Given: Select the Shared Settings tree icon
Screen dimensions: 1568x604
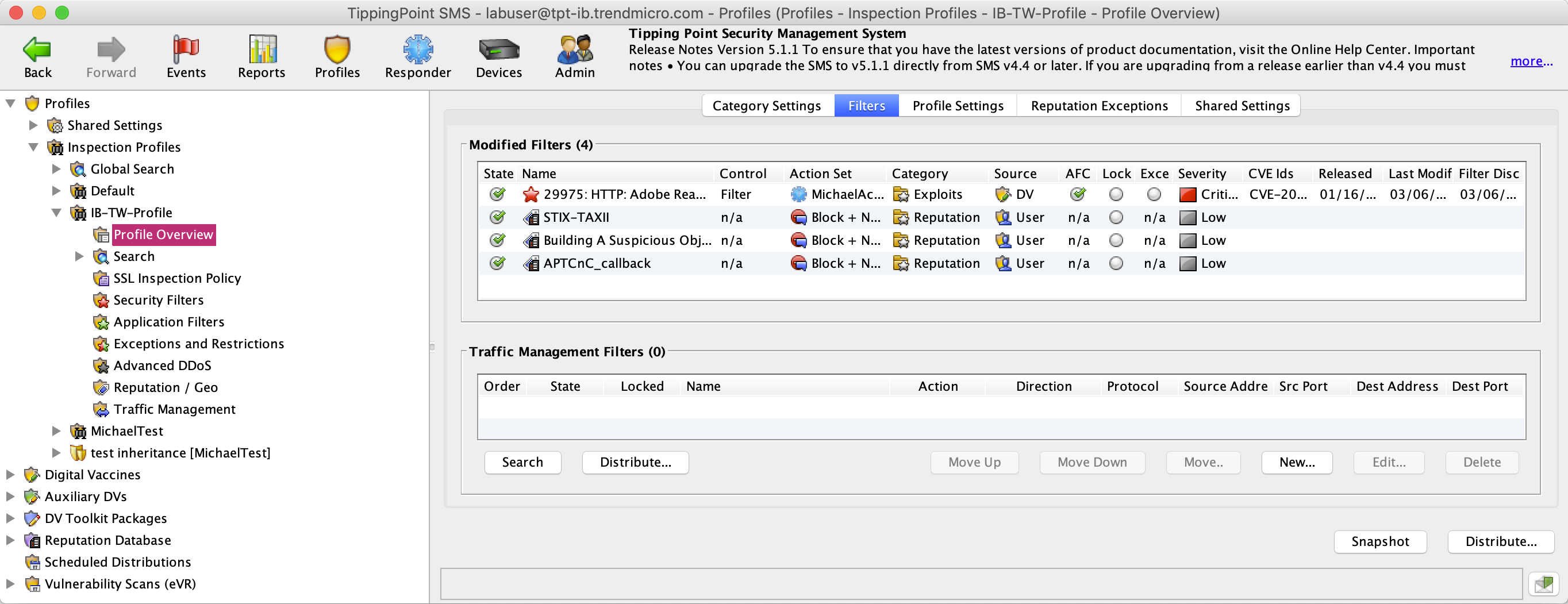Looking at the screenshot, I should 55,125.
